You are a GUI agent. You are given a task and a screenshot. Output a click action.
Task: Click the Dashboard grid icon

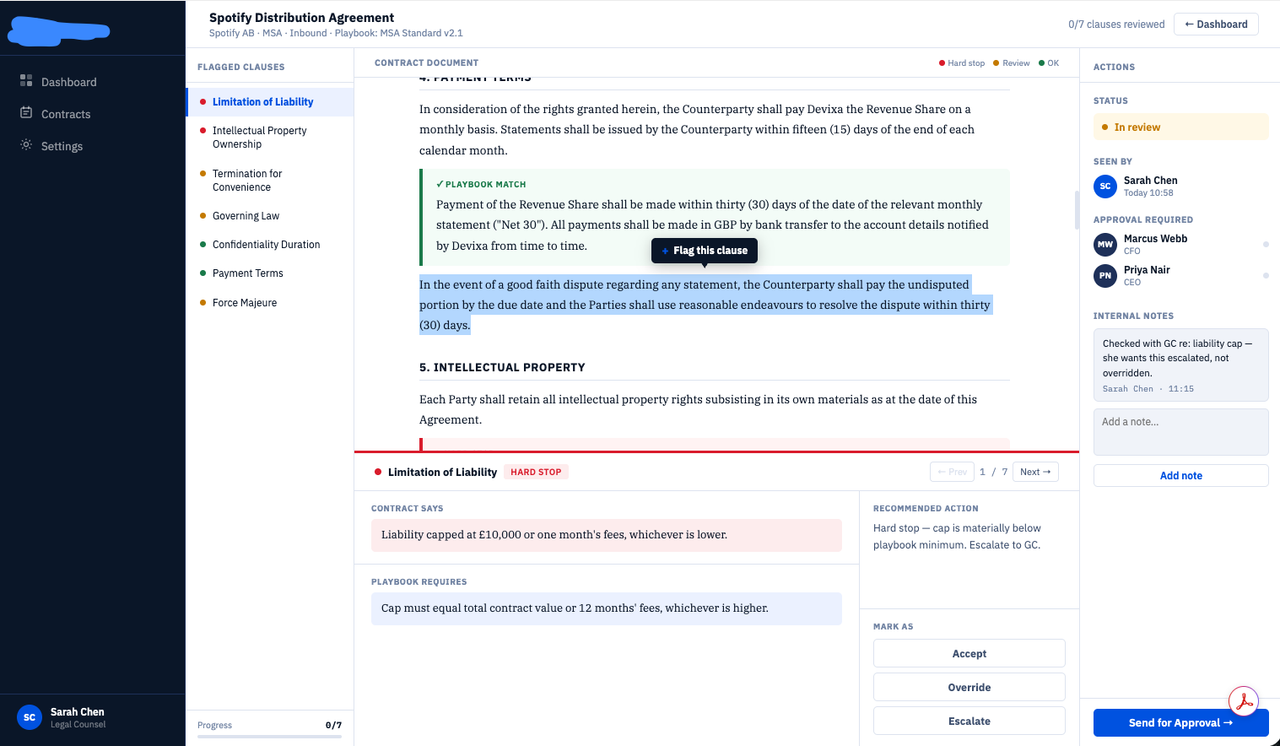point(26,81)
